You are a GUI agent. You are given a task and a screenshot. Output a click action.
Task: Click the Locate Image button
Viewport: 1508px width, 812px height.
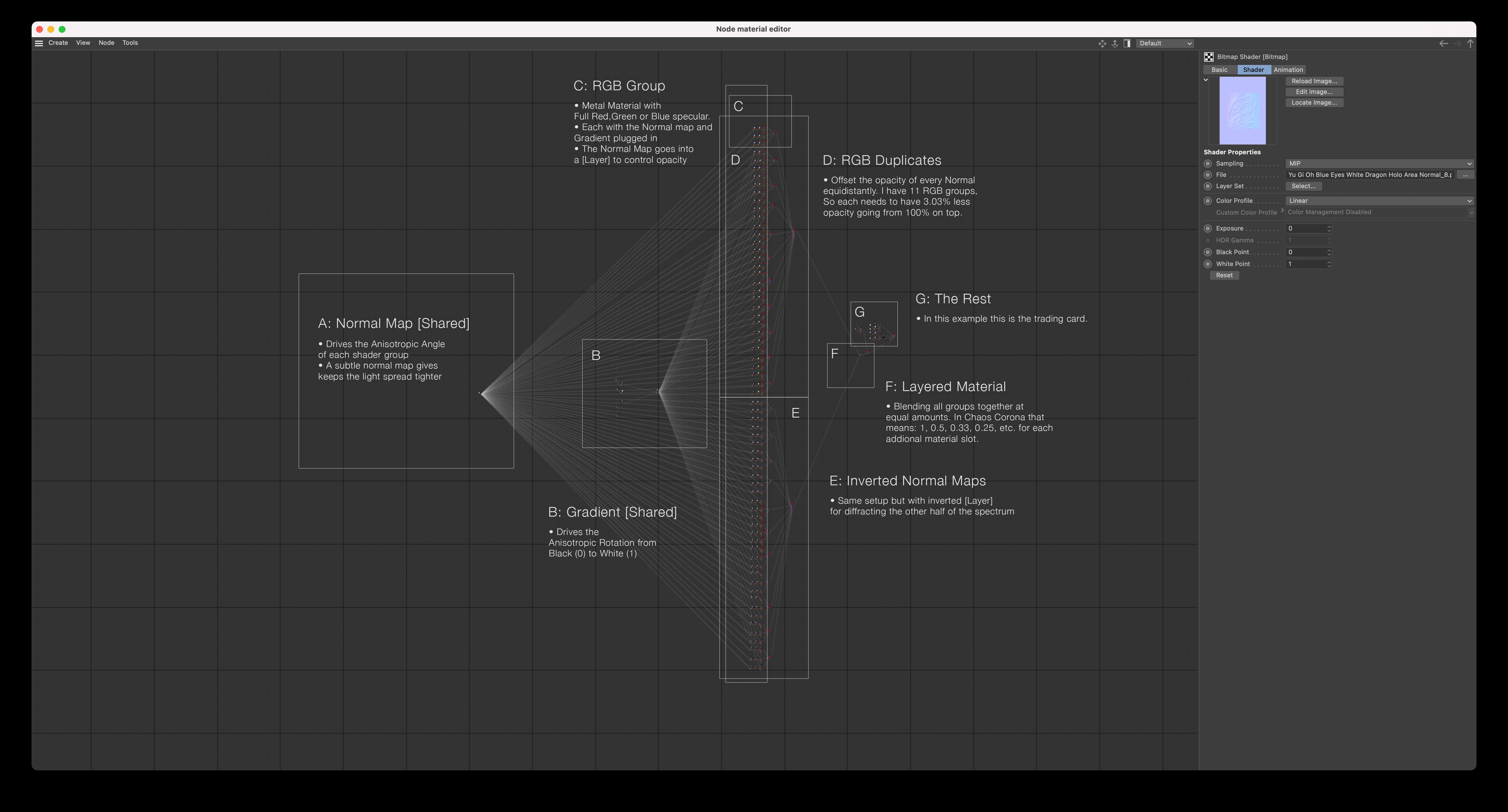point(1314,102)
